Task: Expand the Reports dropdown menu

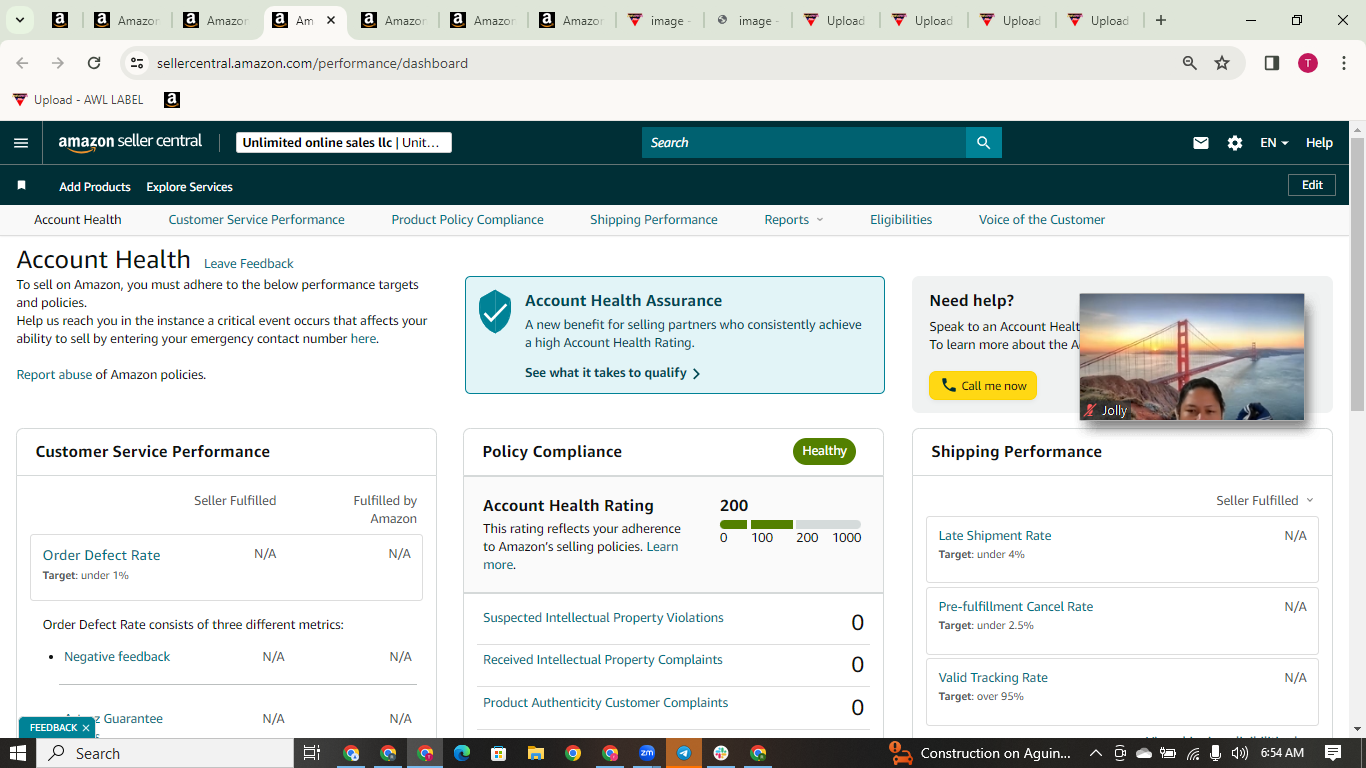Action: tap(794, 220)
